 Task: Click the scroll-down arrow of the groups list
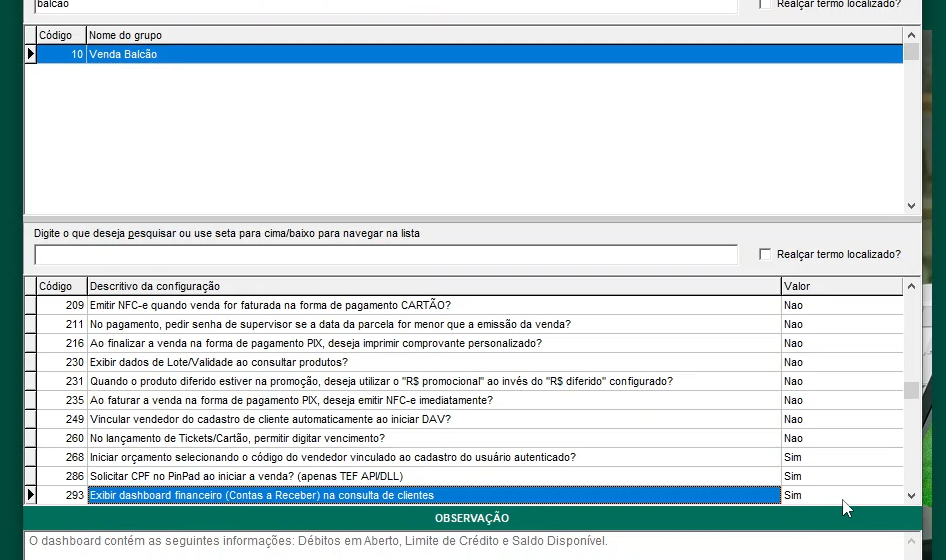(x=910, y=205)
